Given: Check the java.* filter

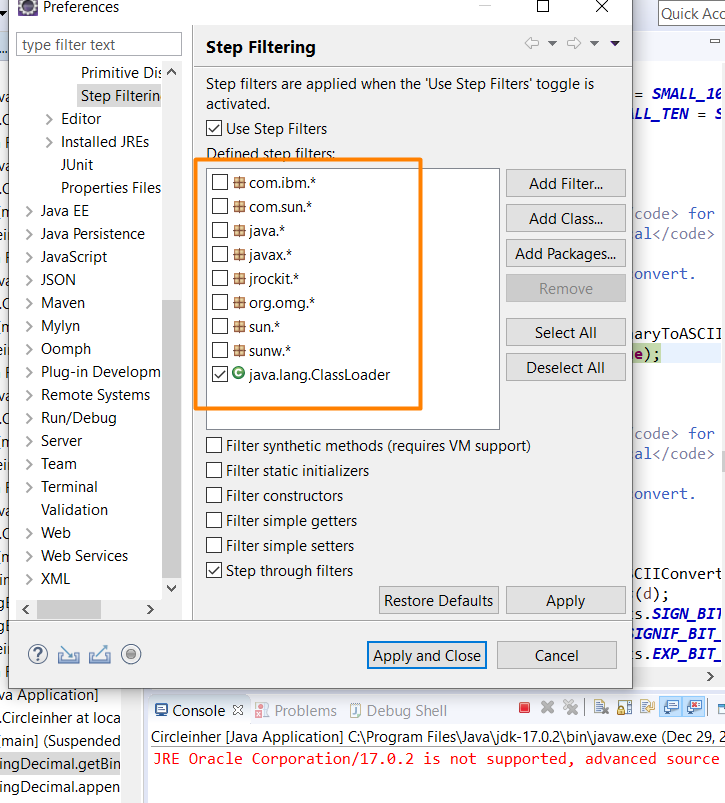Looking at the screenshot, I should [x=220, y=230].
